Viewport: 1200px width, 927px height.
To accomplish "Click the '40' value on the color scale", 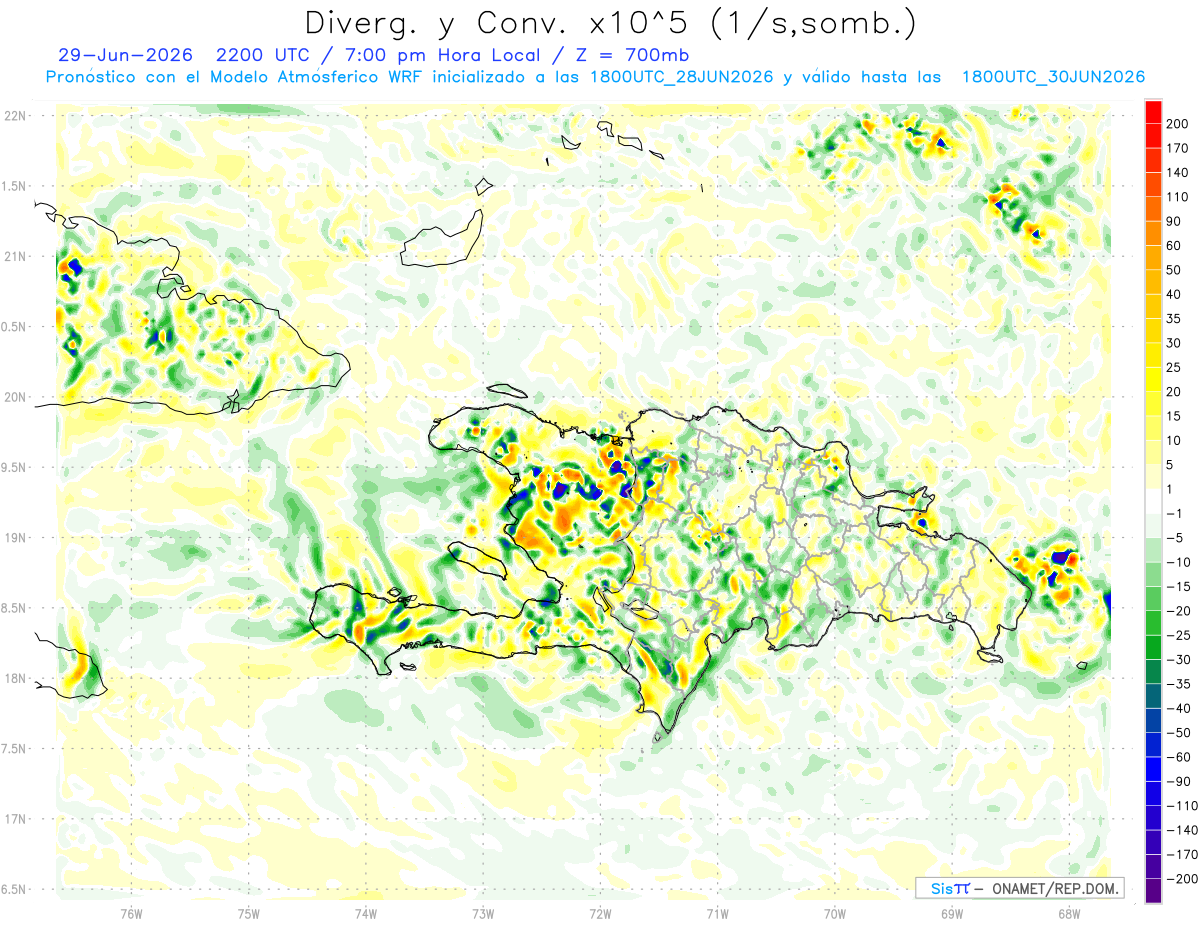I will pyautogui.click(x=1174, y=294).
